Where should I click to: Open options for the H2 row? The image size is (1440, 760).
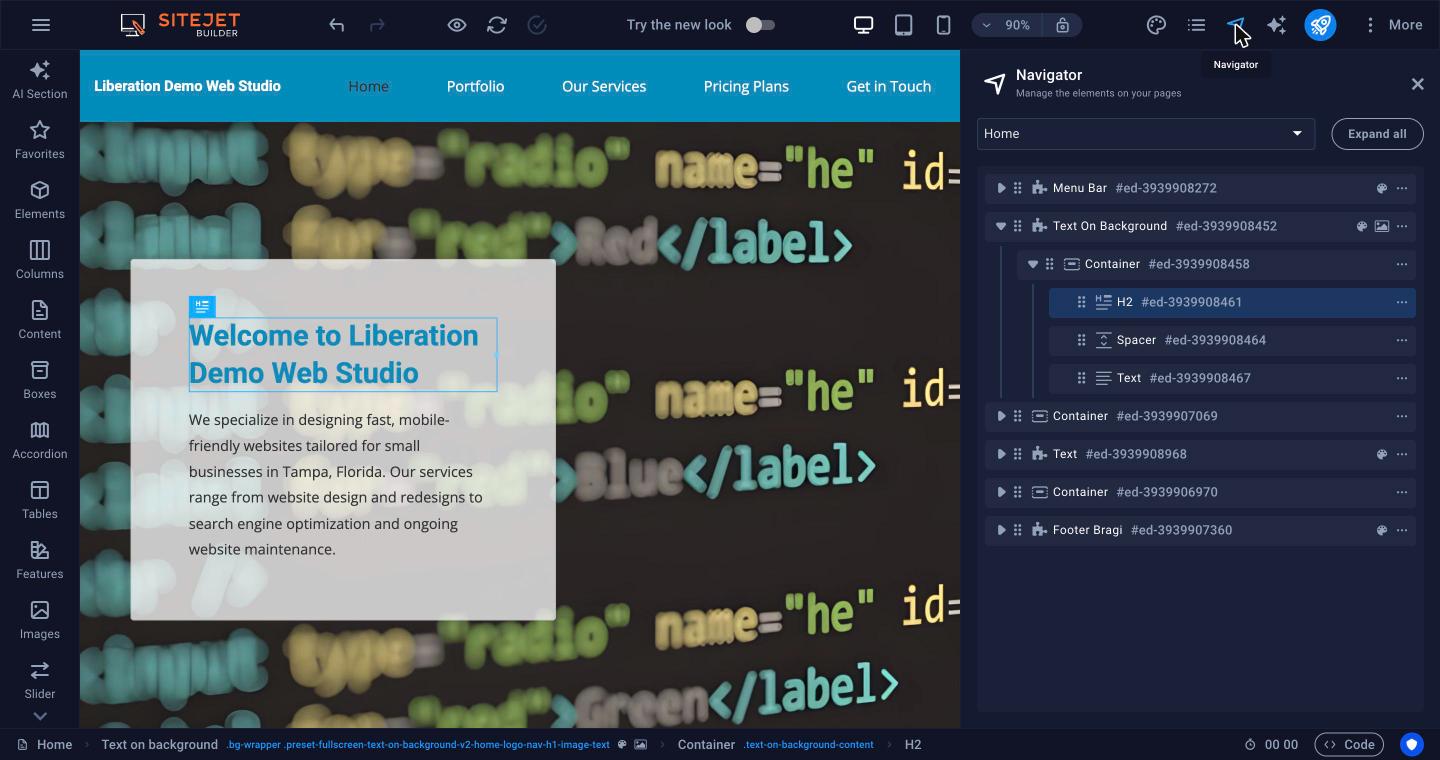tap(1402, 302)
